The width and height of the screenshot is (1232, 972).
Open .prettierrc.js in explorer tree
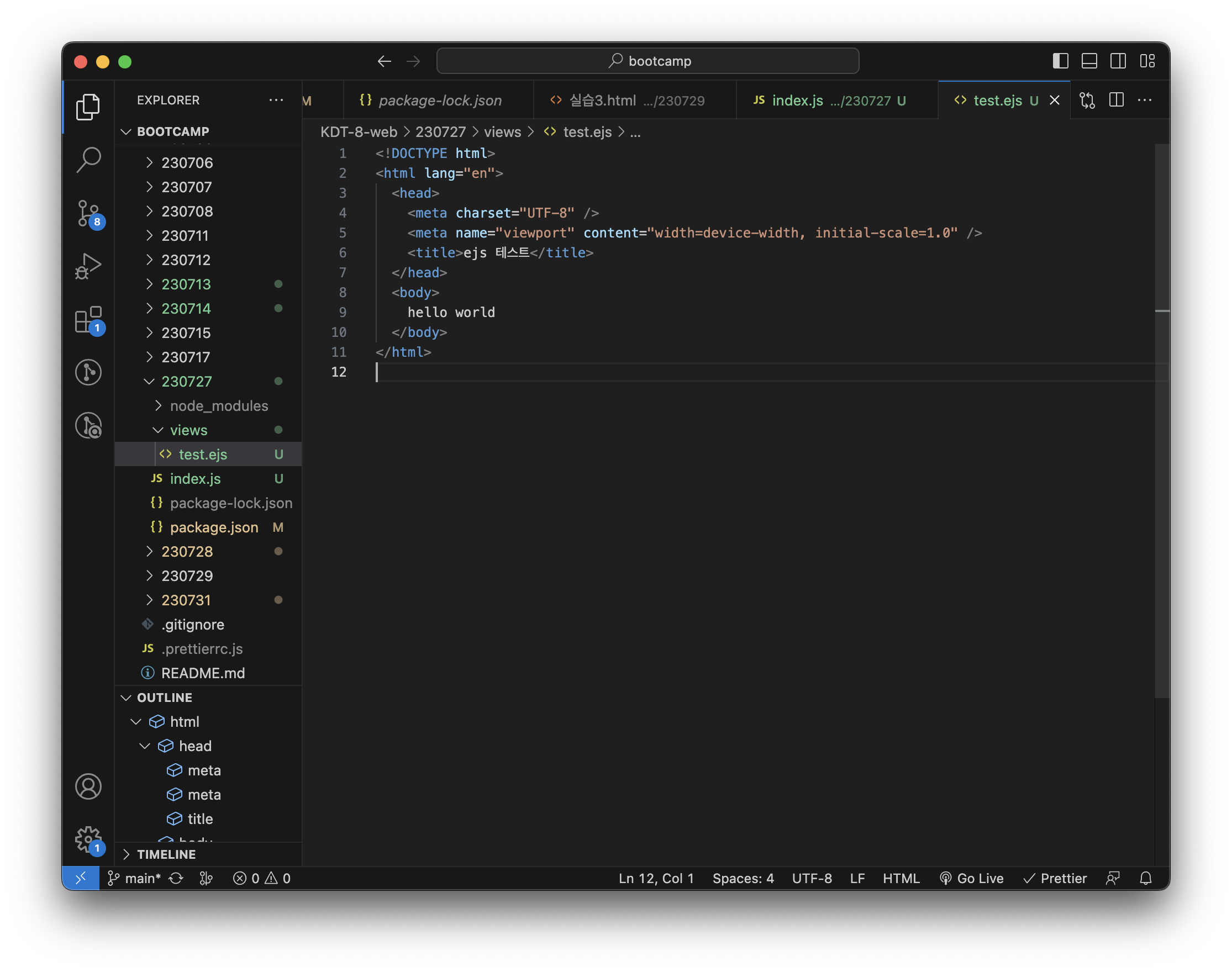pyautogui.click(x=208, y=649)
